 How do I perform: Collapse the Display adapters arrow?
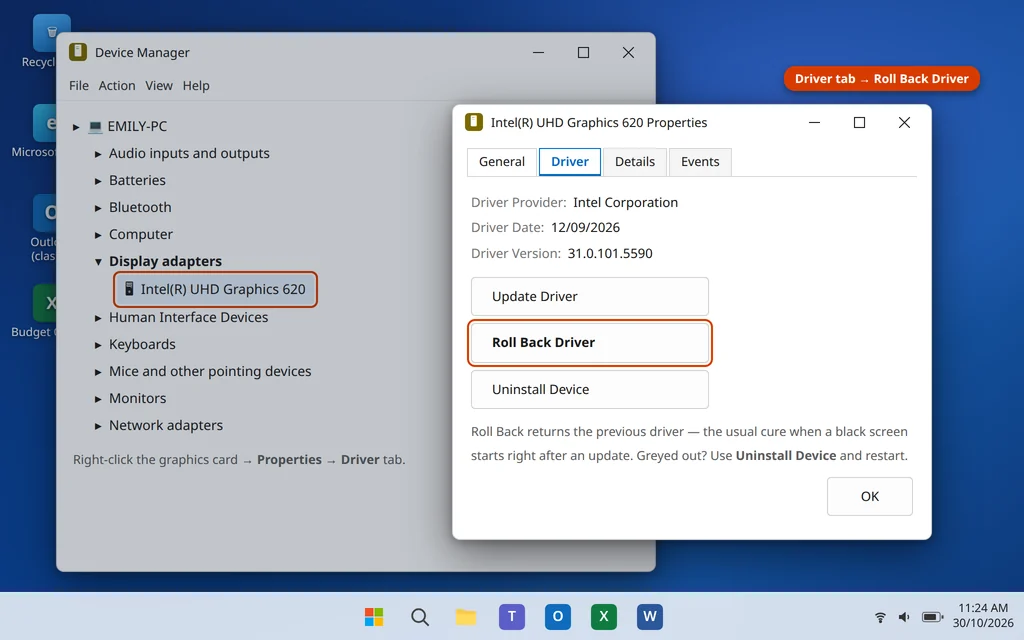[98, 261]
